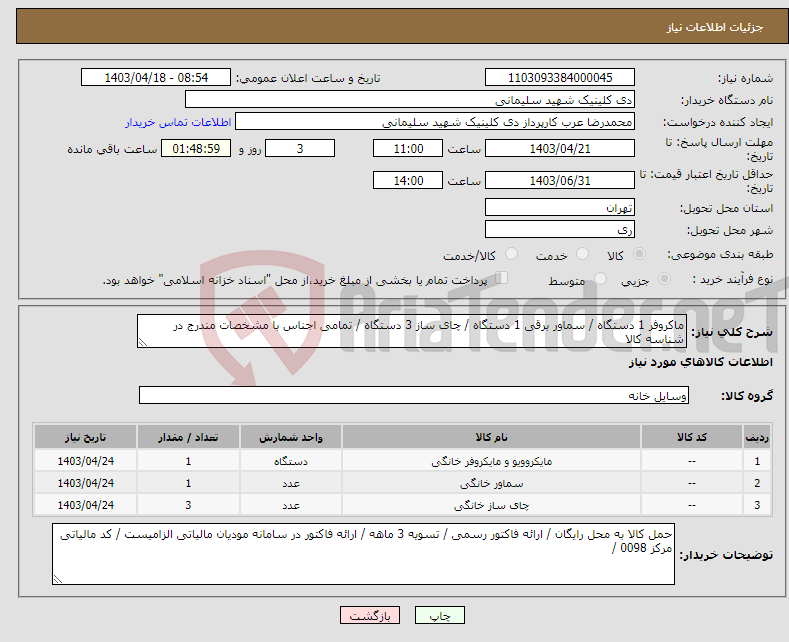Click the نام کالا column header

(x=491, y=437)
